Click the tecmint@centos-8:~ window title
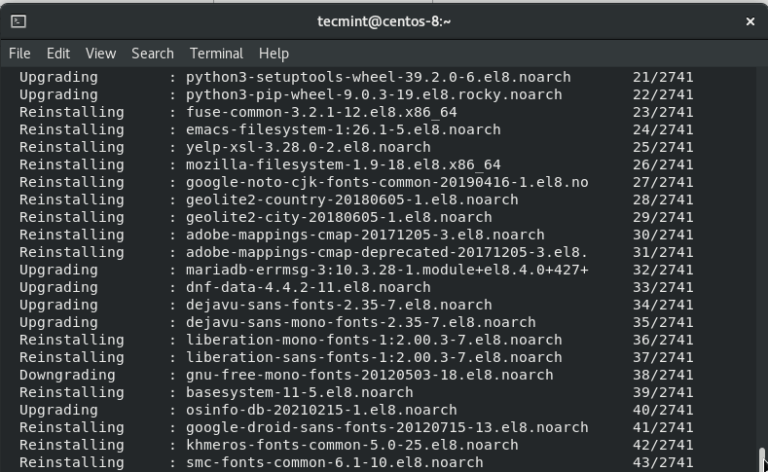The height and width of the screenshot is (472, 768). [x=384, y=20]
